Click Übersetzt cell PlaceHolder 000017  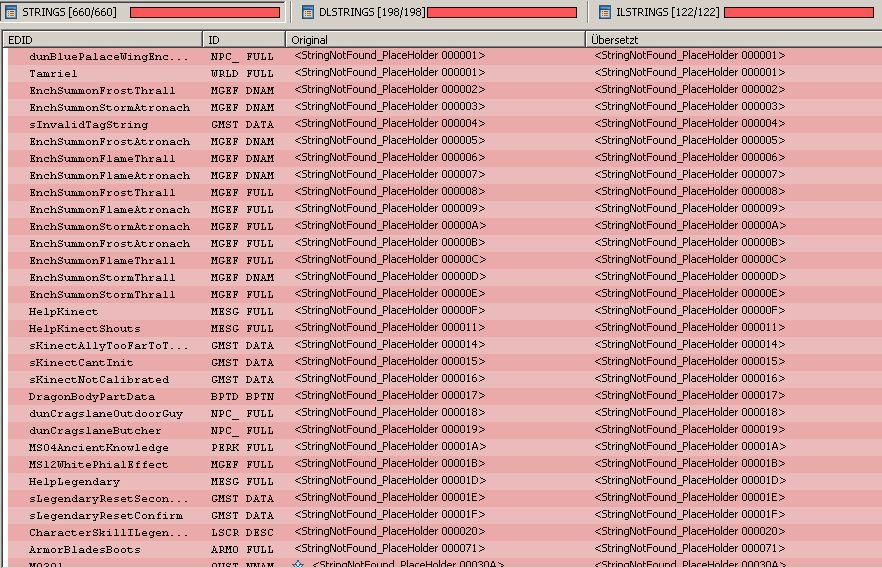690,395
